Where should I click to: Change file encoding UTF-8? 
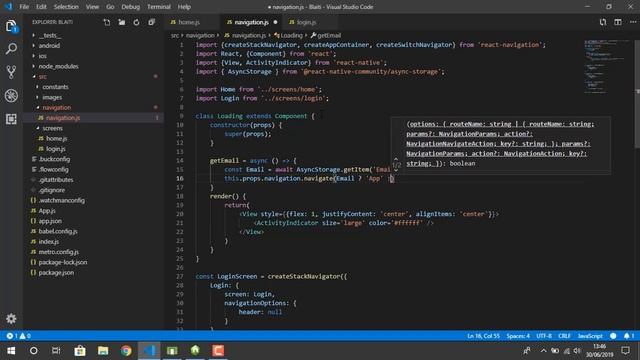[544, 336]
